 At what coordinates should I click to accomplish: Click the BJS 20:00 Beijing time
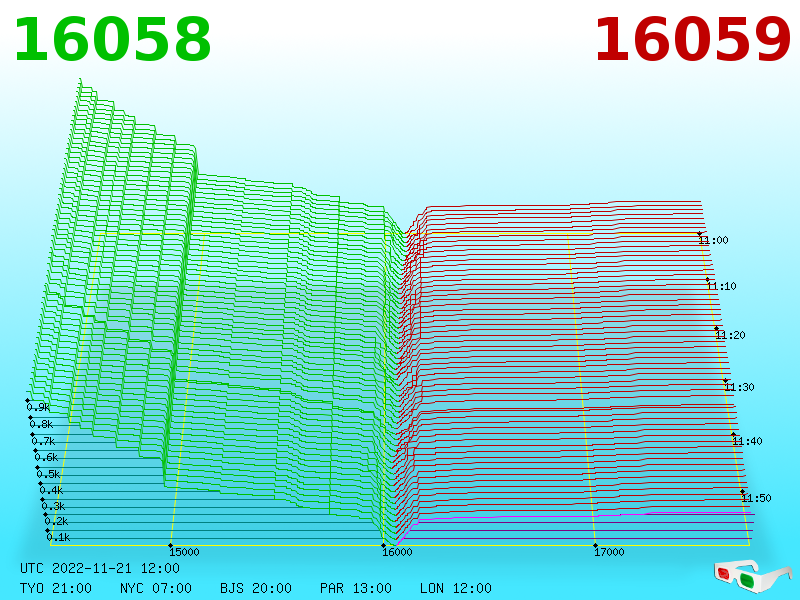click(256, 588)
